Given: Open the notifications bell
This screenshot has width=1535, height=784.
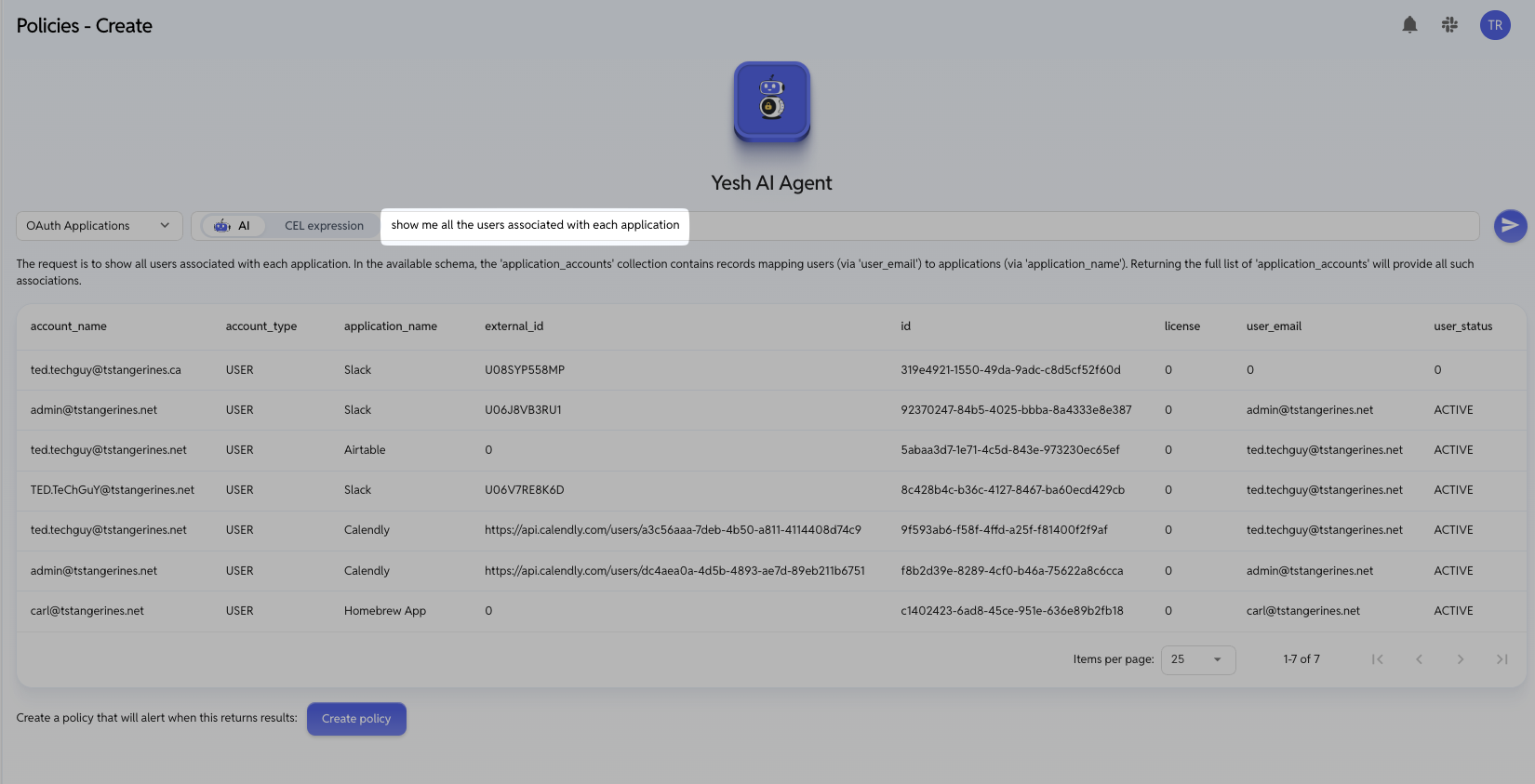Looking at the screenshot, I should pos(1409,25).
